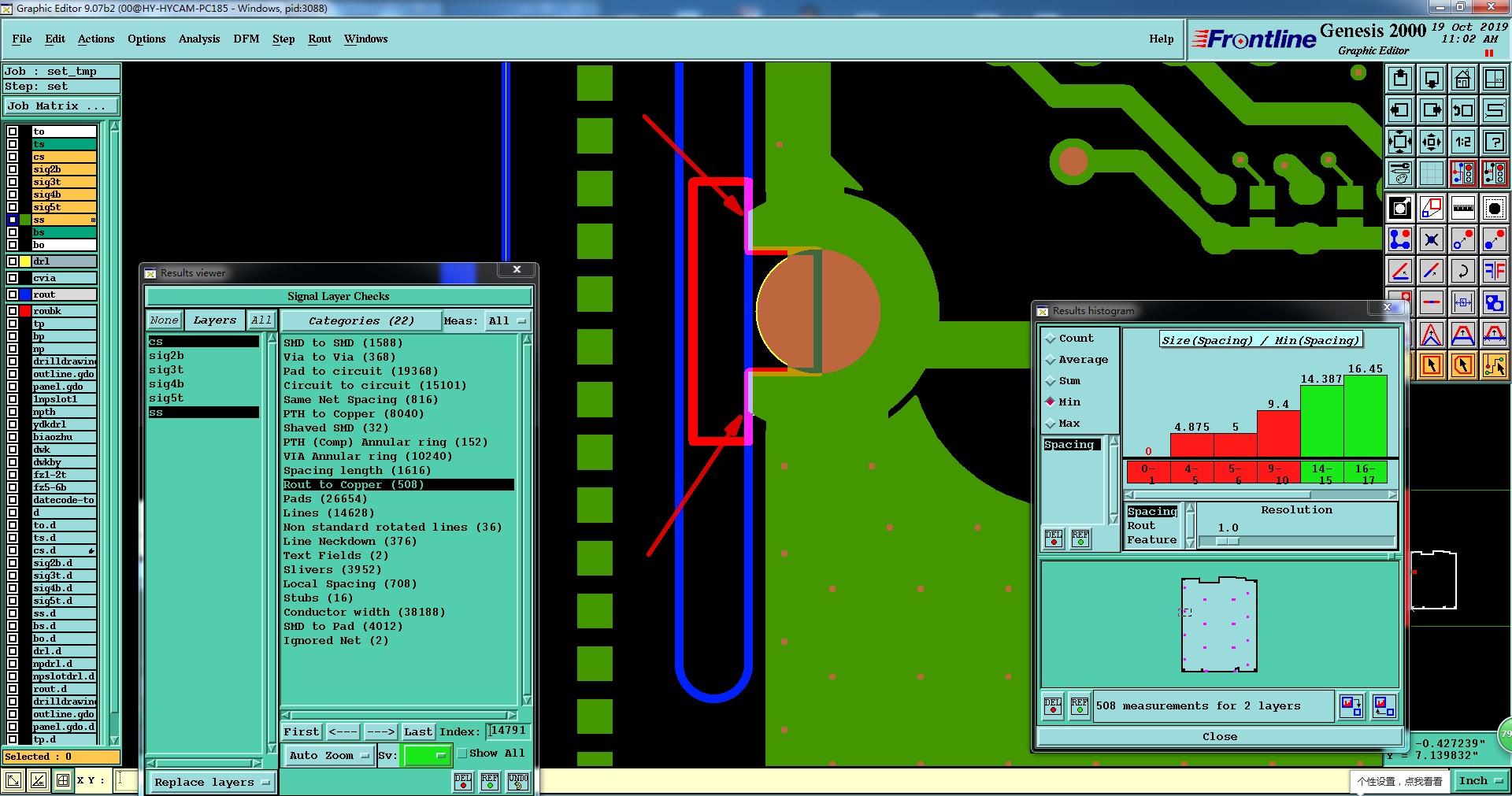This screenshot has width=1512, height=796.
Task: Click the home view icon
Action: click(x=1463, y=79)
